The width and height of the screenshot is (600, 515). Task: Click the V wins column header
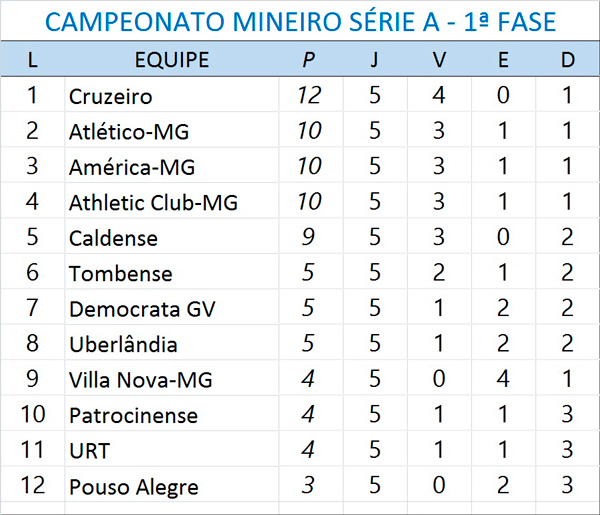pyautogui.click(x=439, y=60)
